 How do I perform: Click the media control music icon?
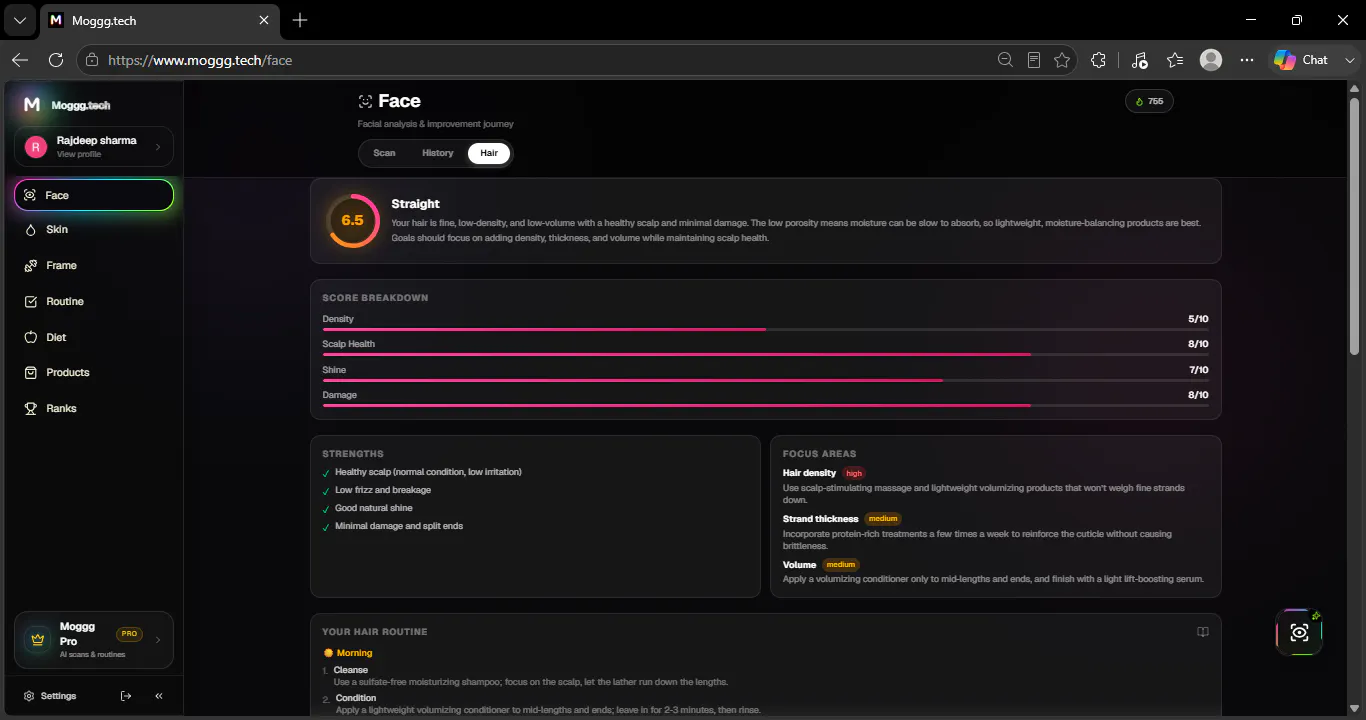[x=1139, y=60]
